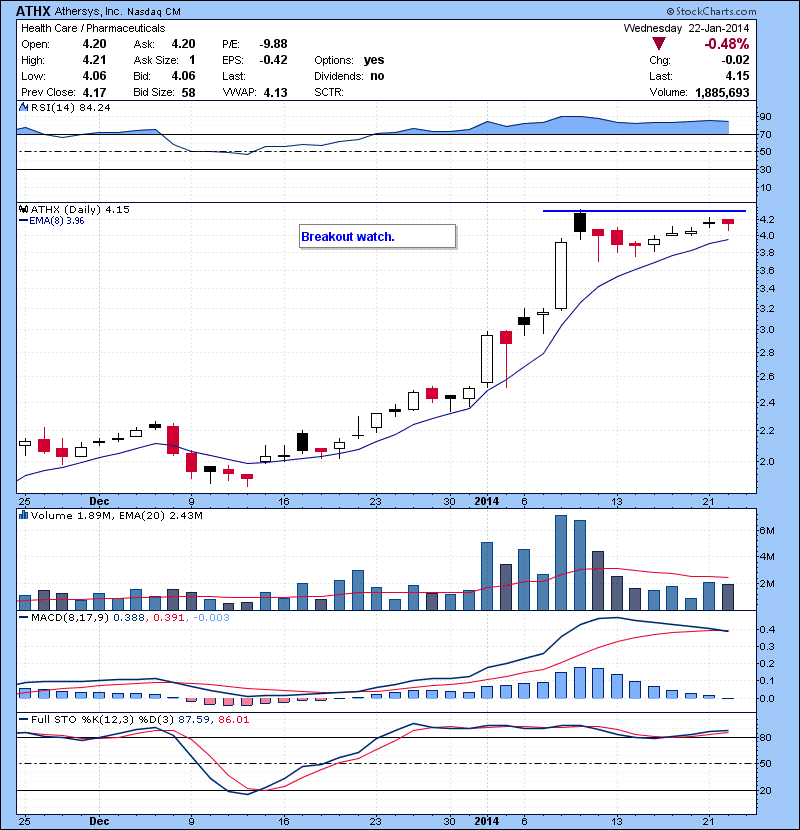
Task: Click the candlestick icon beside ATHX (Daily)
Action: click(x=23, y=209)
